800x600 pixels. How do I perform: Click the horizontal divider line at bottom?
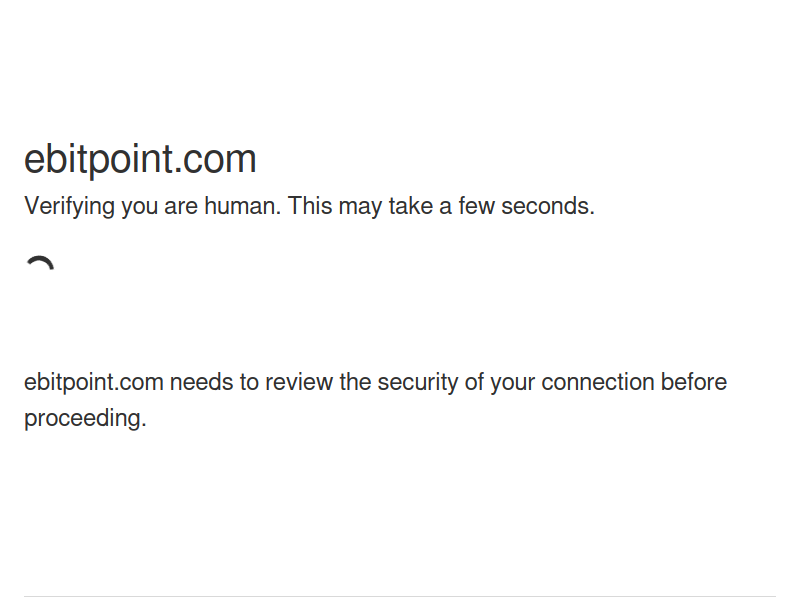[x=400, y=596]
